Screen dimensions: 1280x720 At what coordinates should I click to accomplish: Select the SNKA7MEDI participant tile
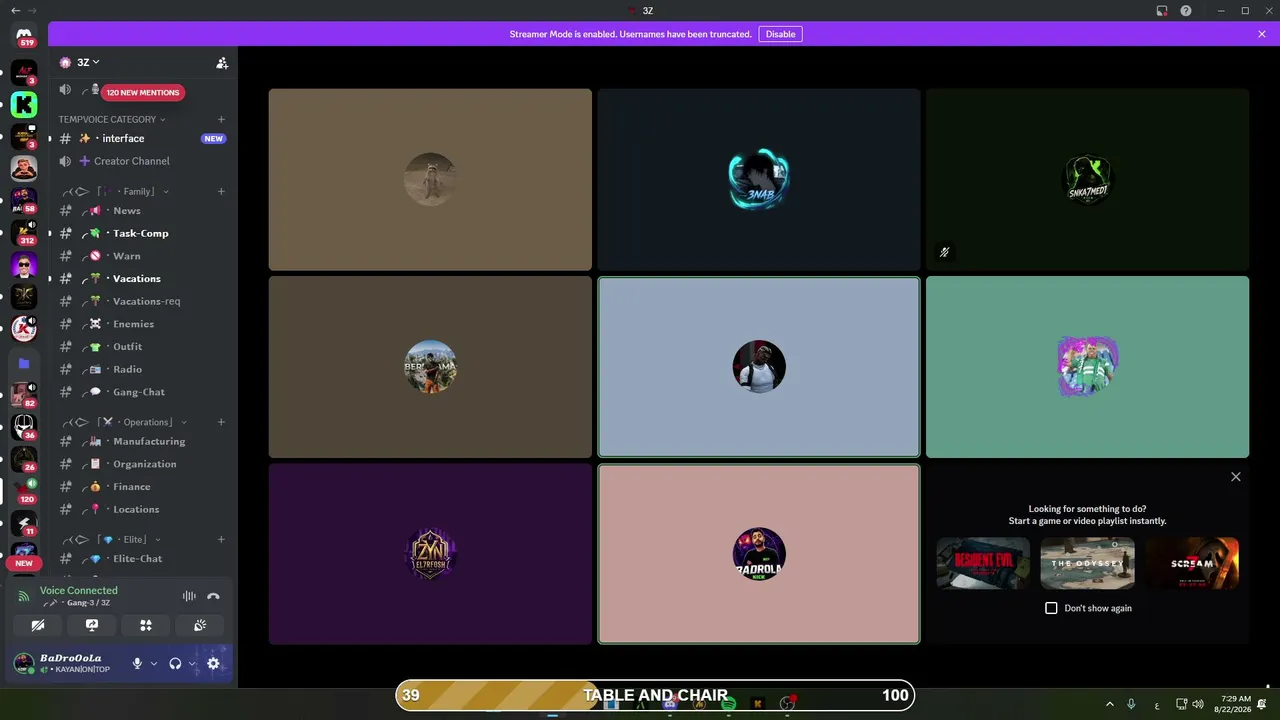point(1087,180)
